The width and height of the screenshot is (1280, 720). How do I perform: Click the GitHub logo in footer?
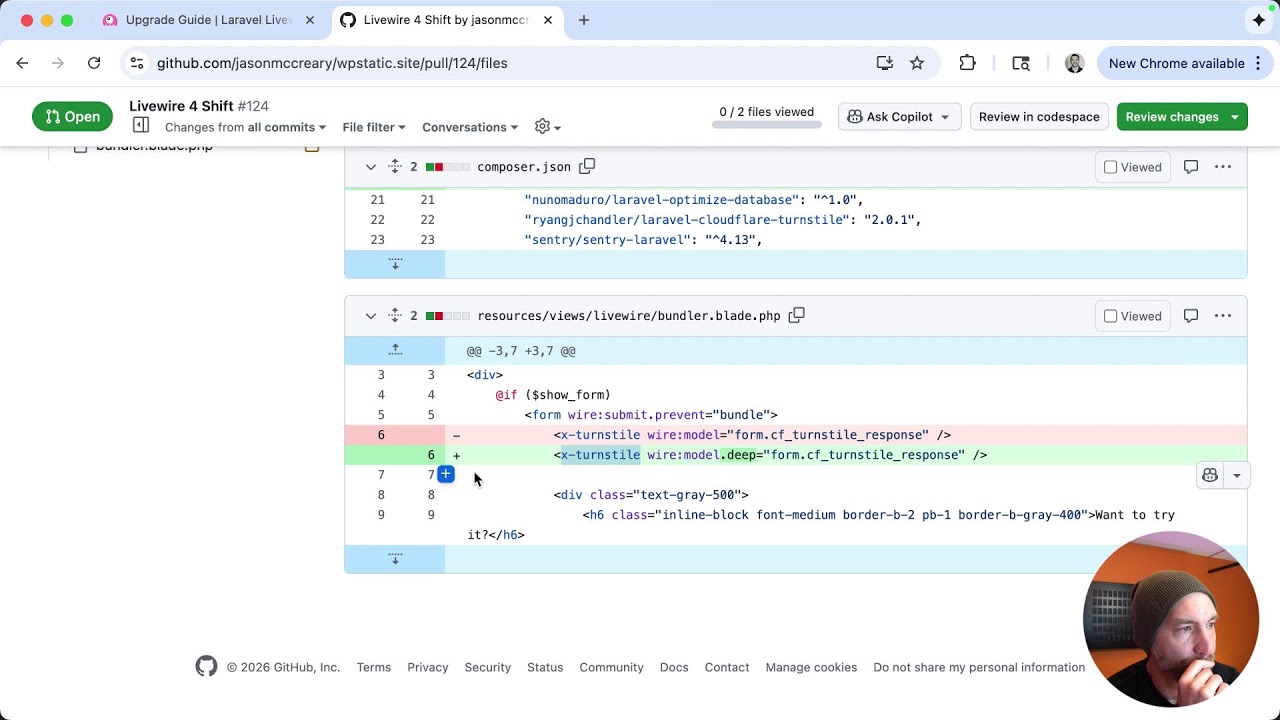click(x=206, y=667)
